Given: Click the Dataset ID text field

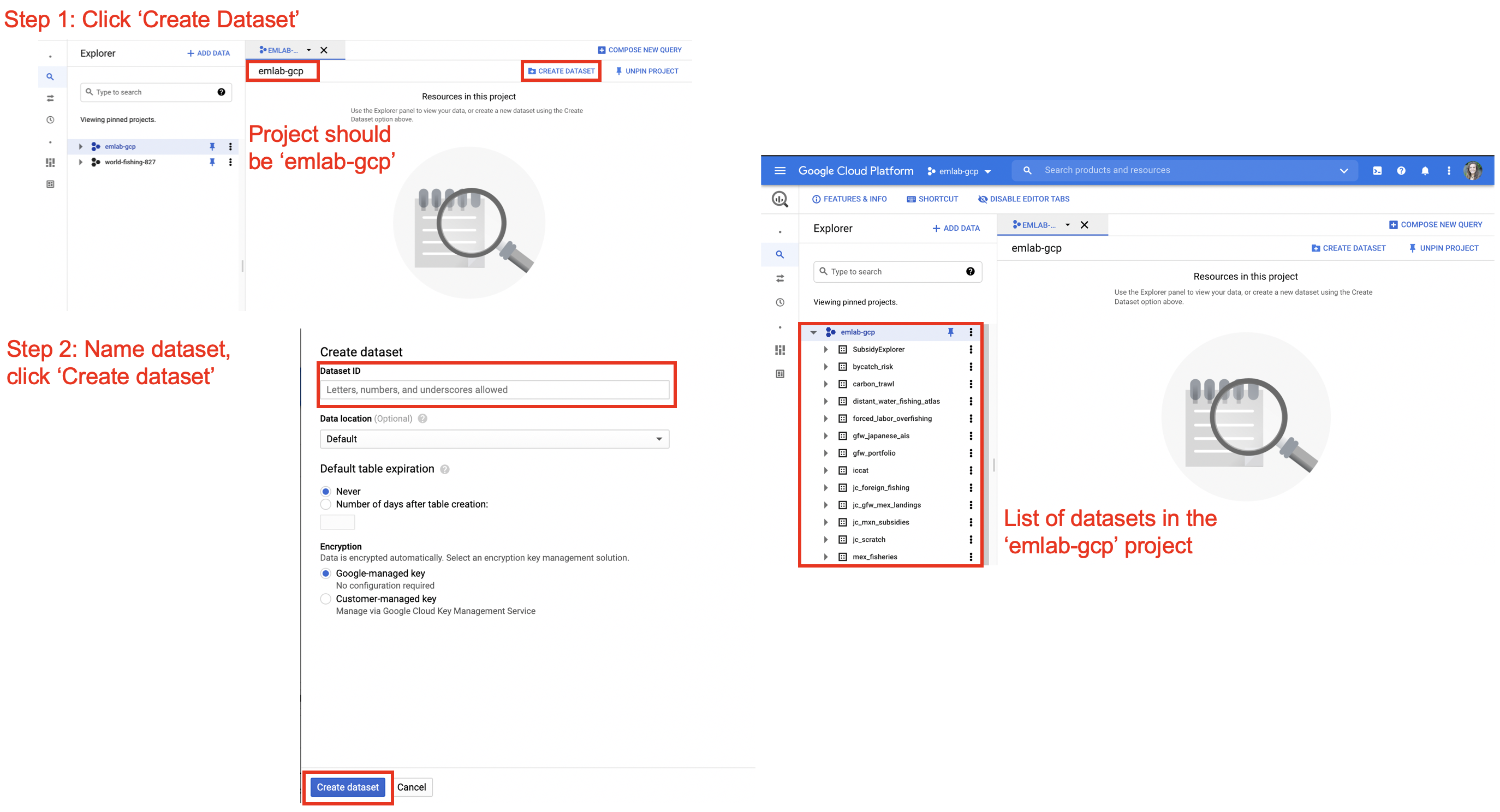Looking at the screenshot, I should (495, 390).
